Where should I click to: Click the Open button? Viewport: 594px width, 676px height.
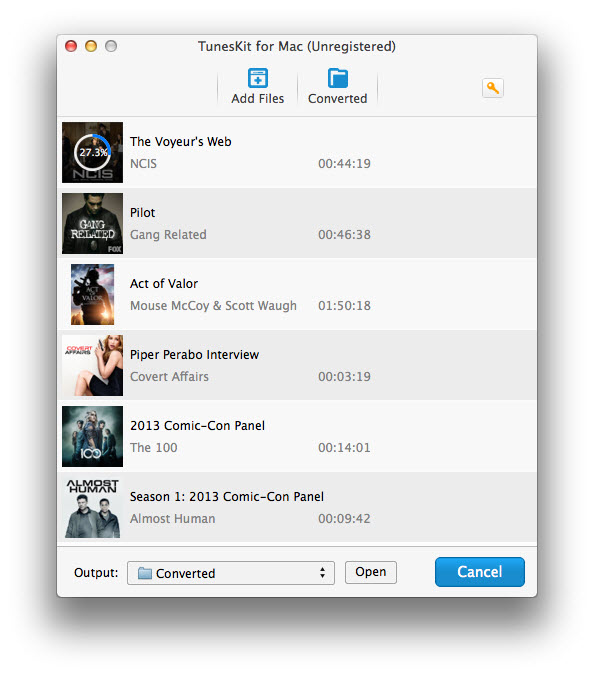[x=371, y=572]
